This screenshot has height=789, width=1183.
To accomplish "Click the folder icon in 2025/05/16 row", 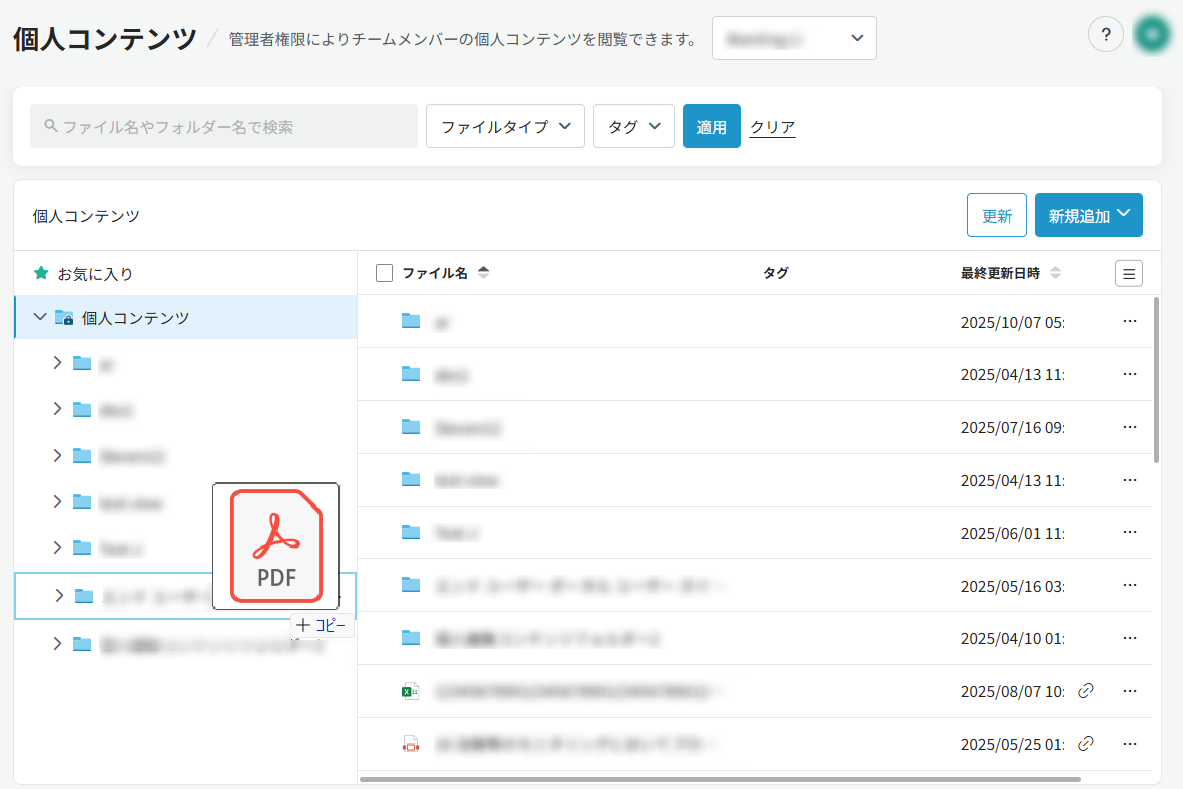I will click(411, 585).
